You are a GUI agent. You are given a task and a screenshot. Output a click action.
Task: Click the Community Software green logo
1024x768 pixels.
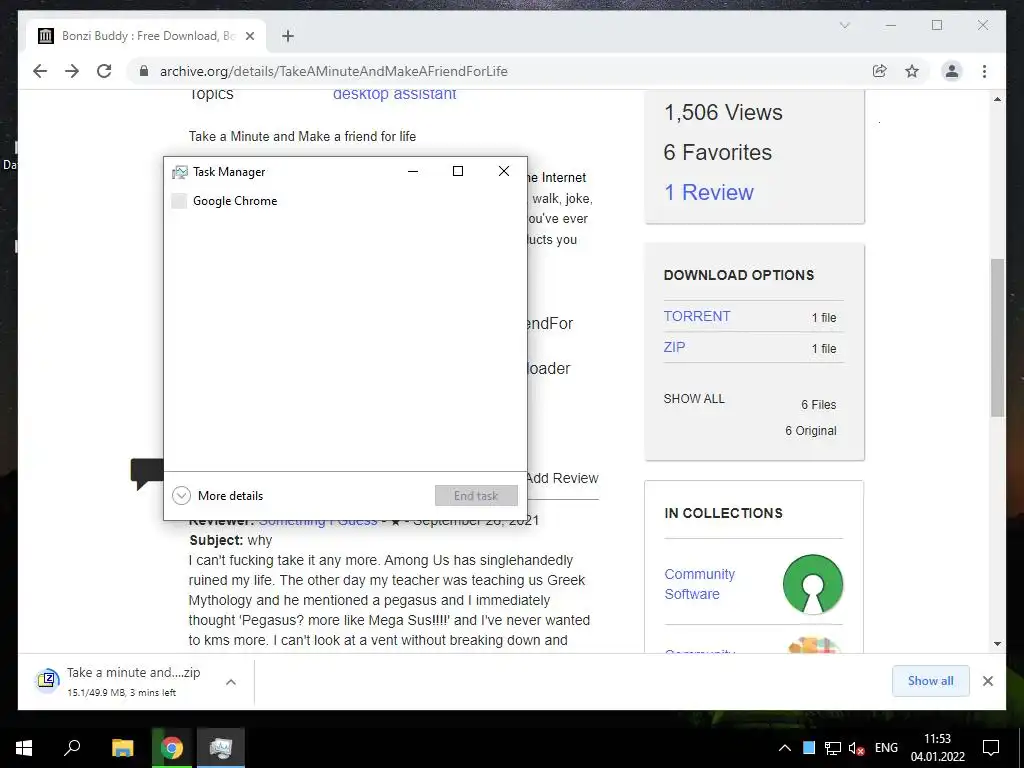click(x=813, y=584)
